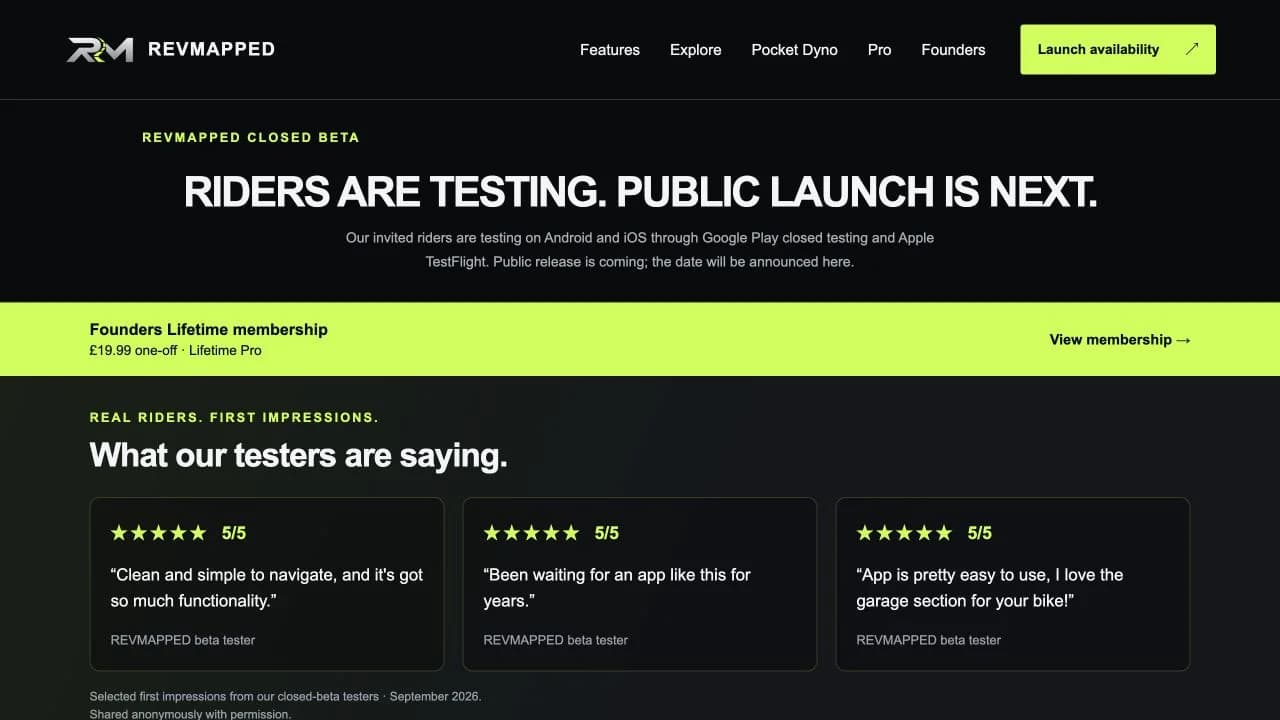
Task: Click the 5/5 score on the garage section review
Action: pos(980,533)
